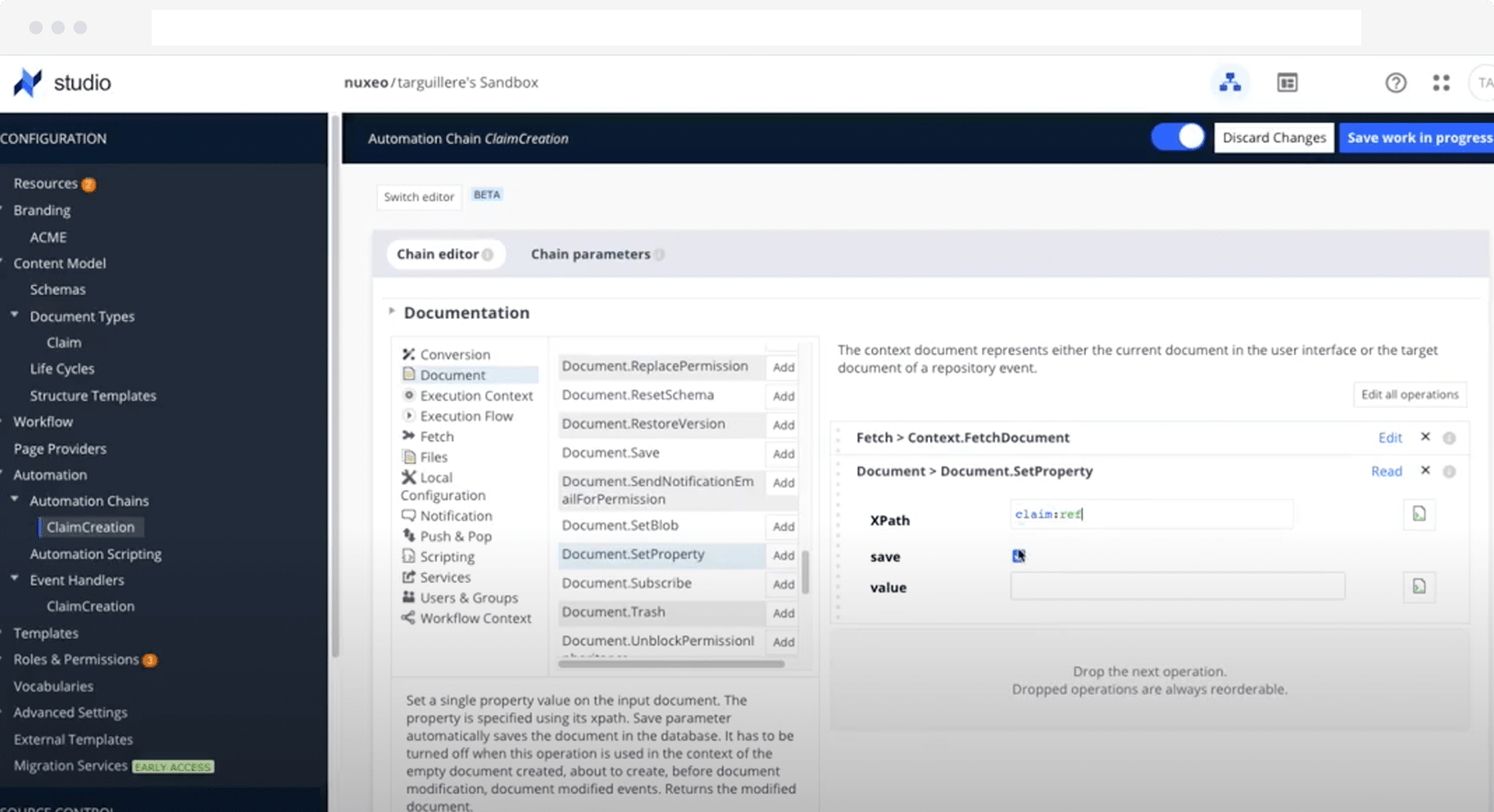Add the Document.Trash operation
This screenshot has width=1494, height=812.
click(783, 613)
